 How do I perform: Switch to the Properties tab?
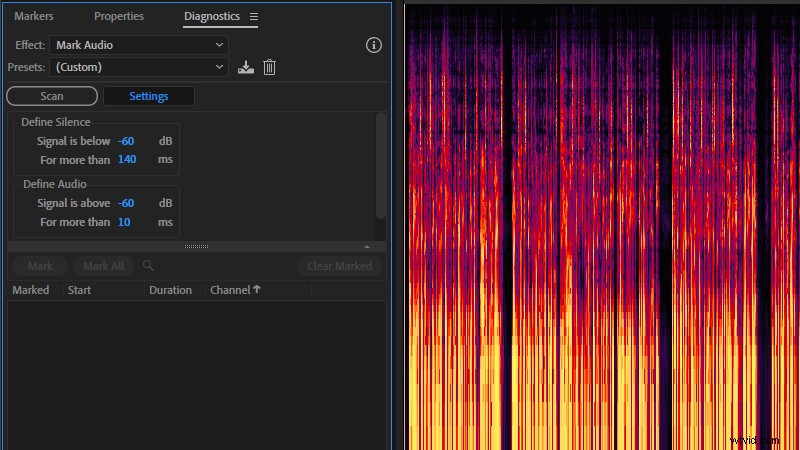[119, 16]
